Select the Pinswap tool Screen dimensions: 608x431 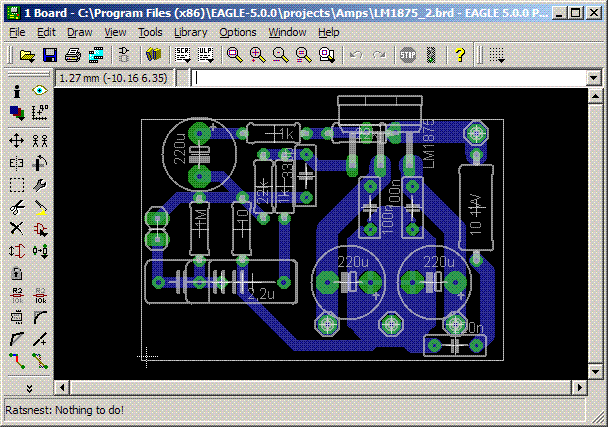tap(17, 251)
